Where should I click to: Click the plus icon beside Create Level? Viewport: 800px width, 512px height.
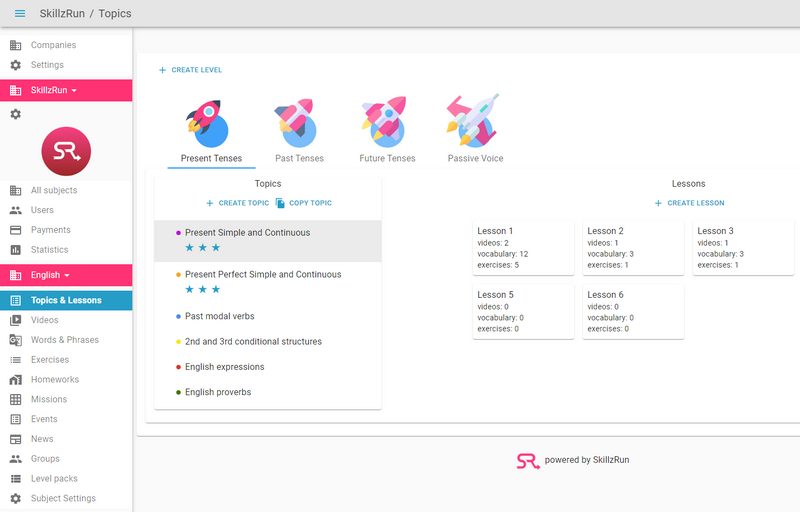point(162,70)
